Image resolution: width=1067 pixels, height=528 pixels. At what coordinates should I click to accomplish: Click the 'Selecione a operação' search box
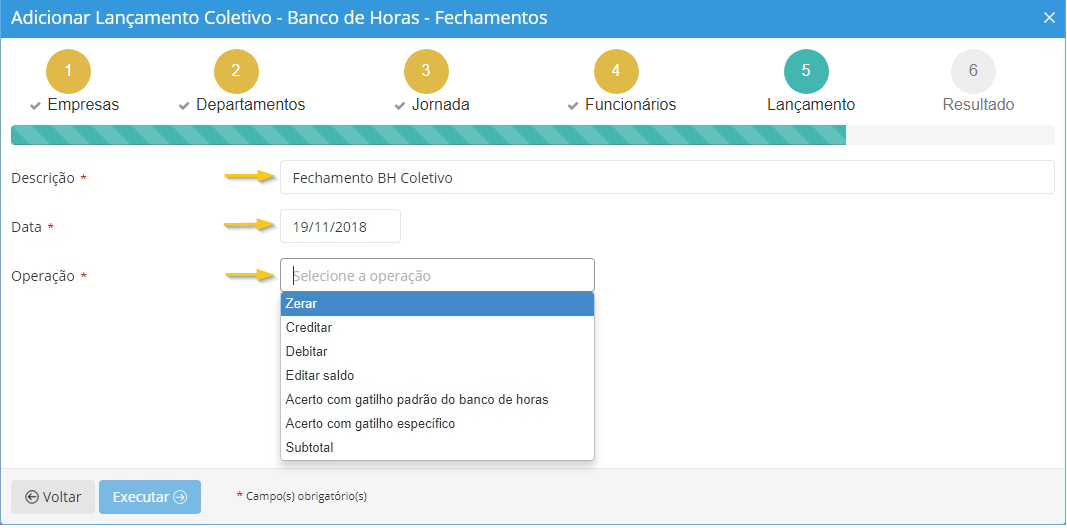437,276
